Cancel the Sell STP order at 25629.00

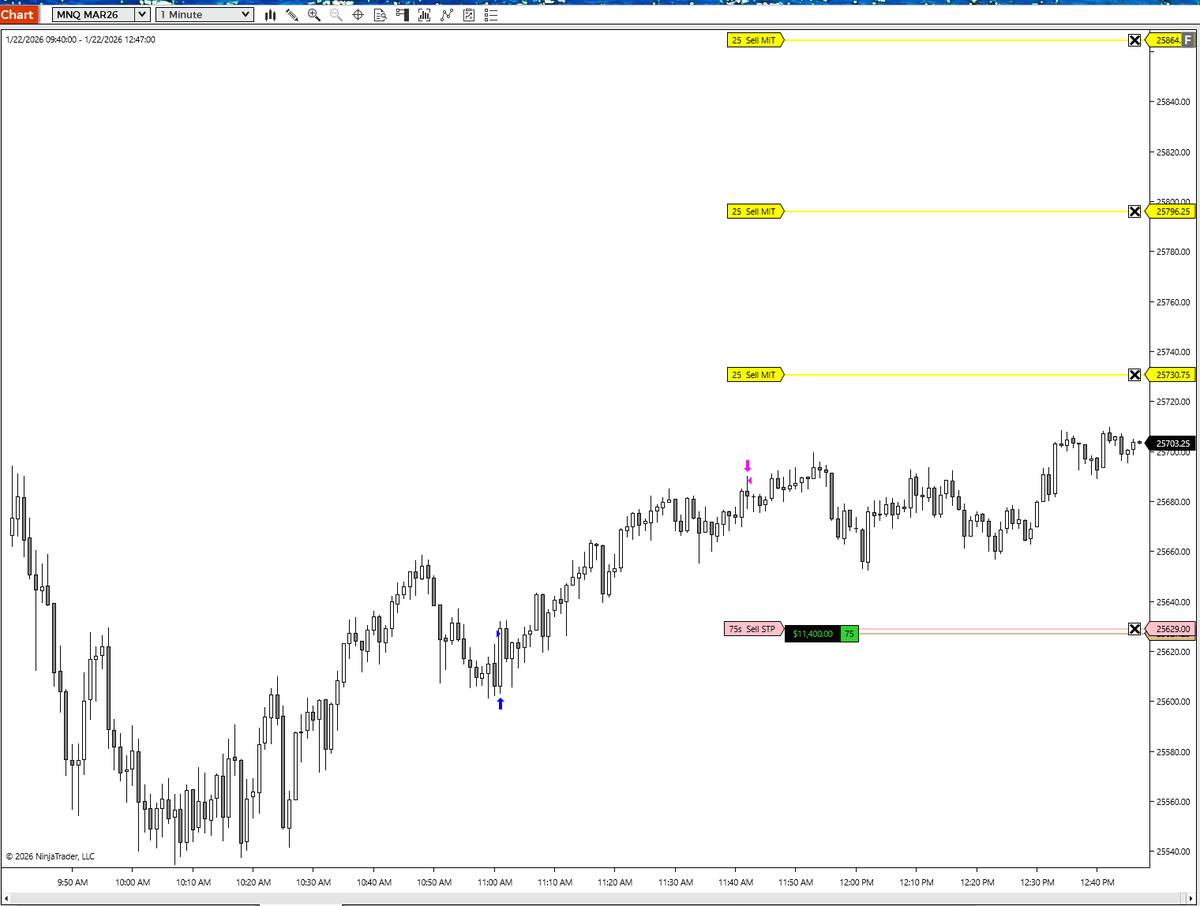click(x=1134, y=629)
